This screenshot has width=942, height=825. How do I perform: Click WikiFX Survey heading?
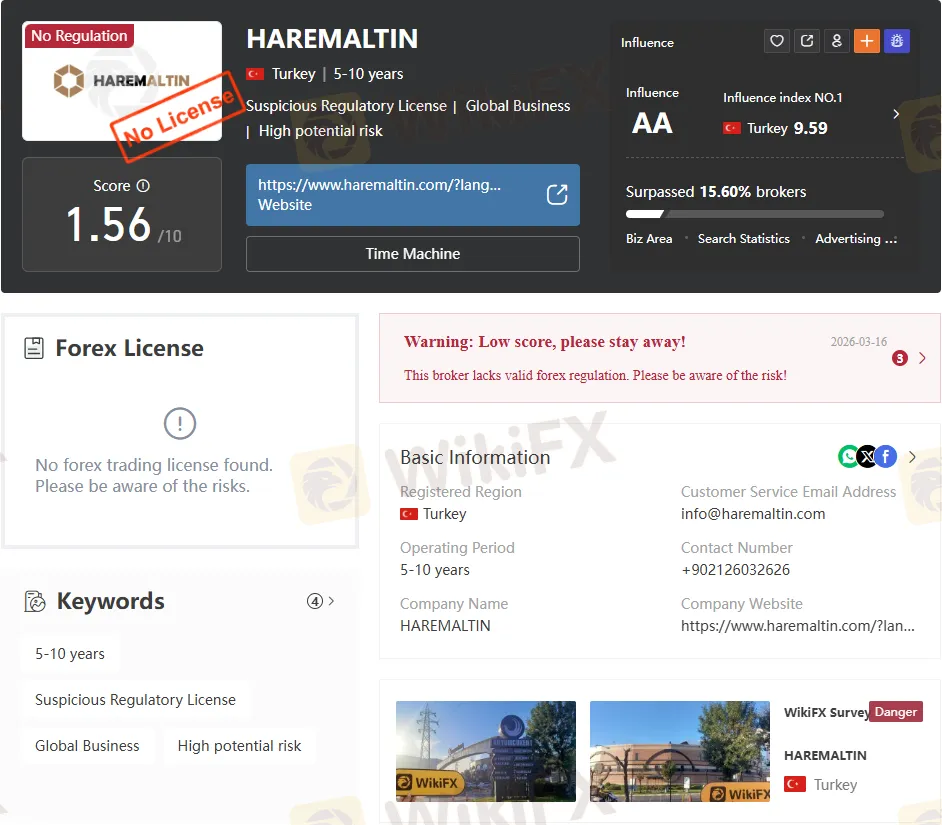tap(827, 712)
